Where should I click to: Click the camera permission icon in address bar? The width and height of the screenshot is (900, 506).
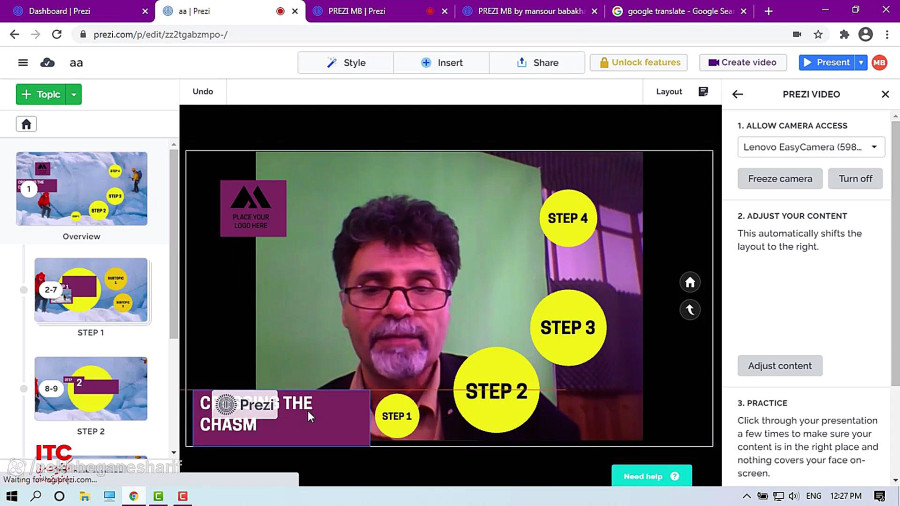(797, 34)
